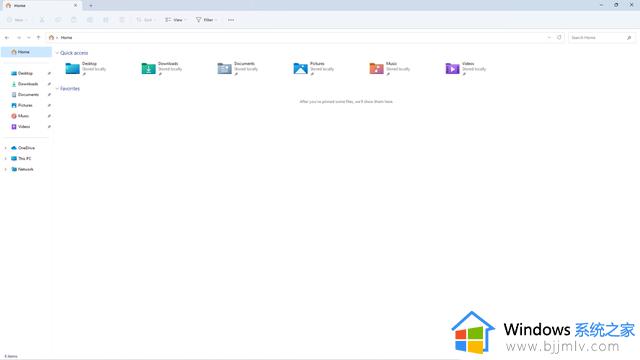Go forward with the Forward arrow
This screenshot has width=640, height=360.
click(18, 38)
